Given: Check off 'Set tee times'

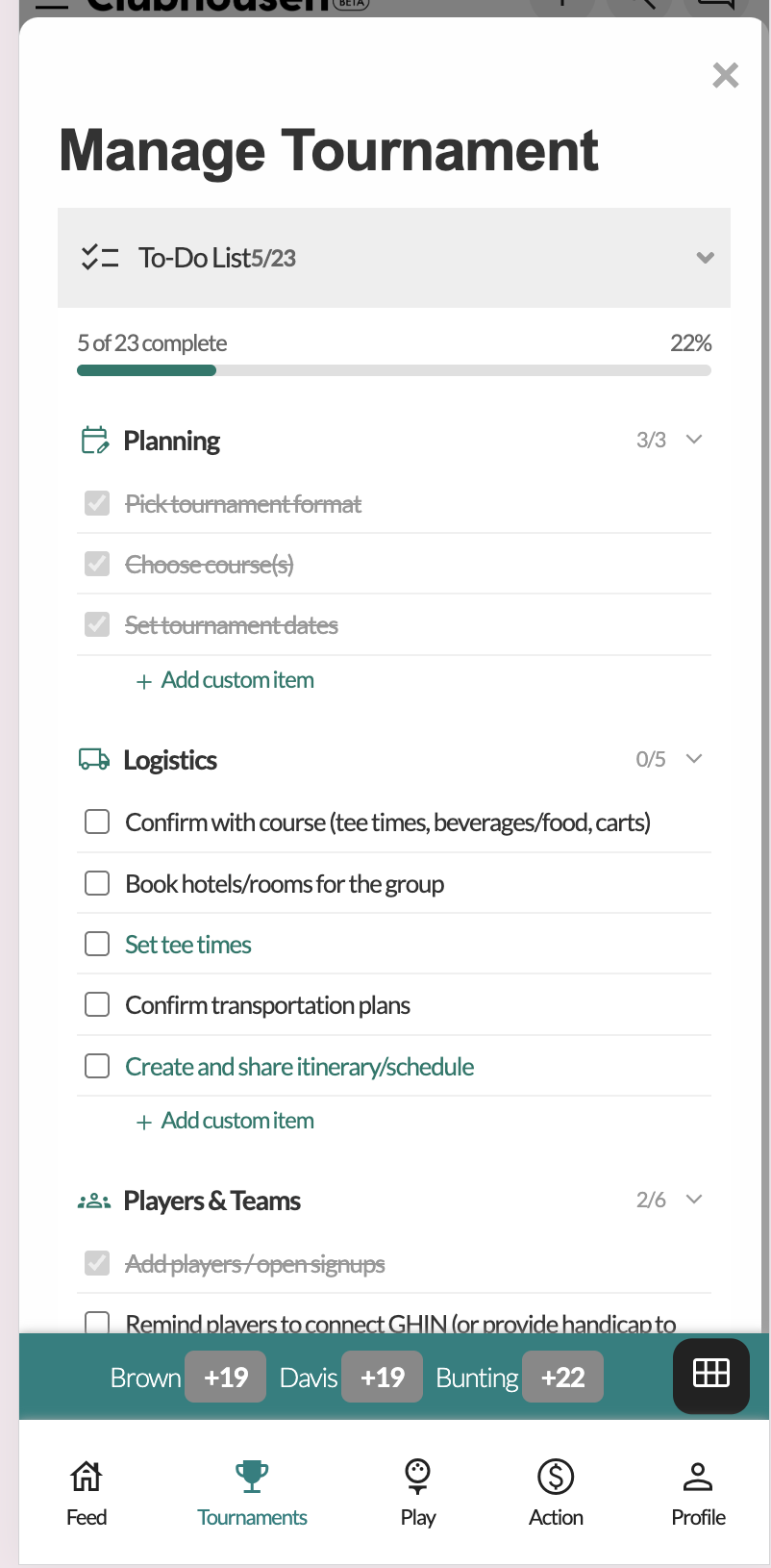Looking at the screenshot, I should click(96, 944).
